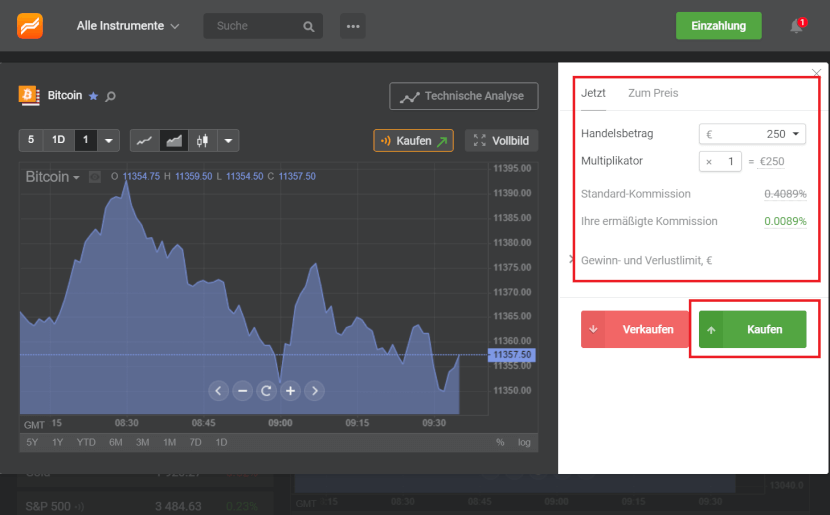Select the S&P 500 row in background list
The width and height of the screenshot is (830, 515).
(x=145, y=506)
